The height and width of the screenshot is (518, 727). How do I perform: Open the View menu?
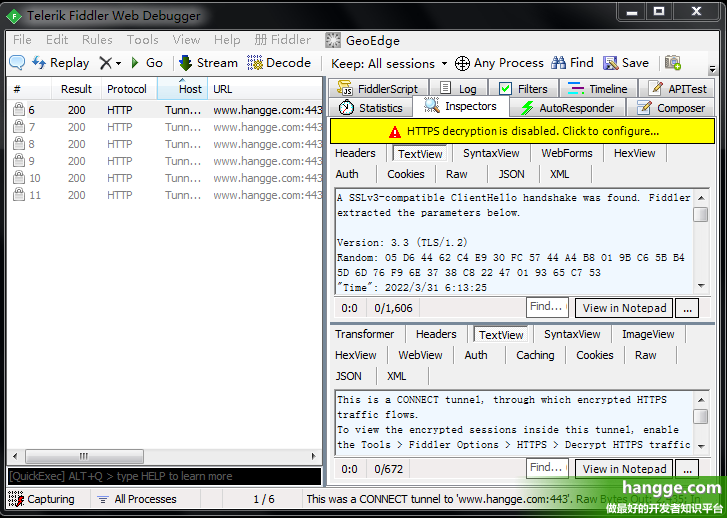pyautogui.click(x=186, y=40)
